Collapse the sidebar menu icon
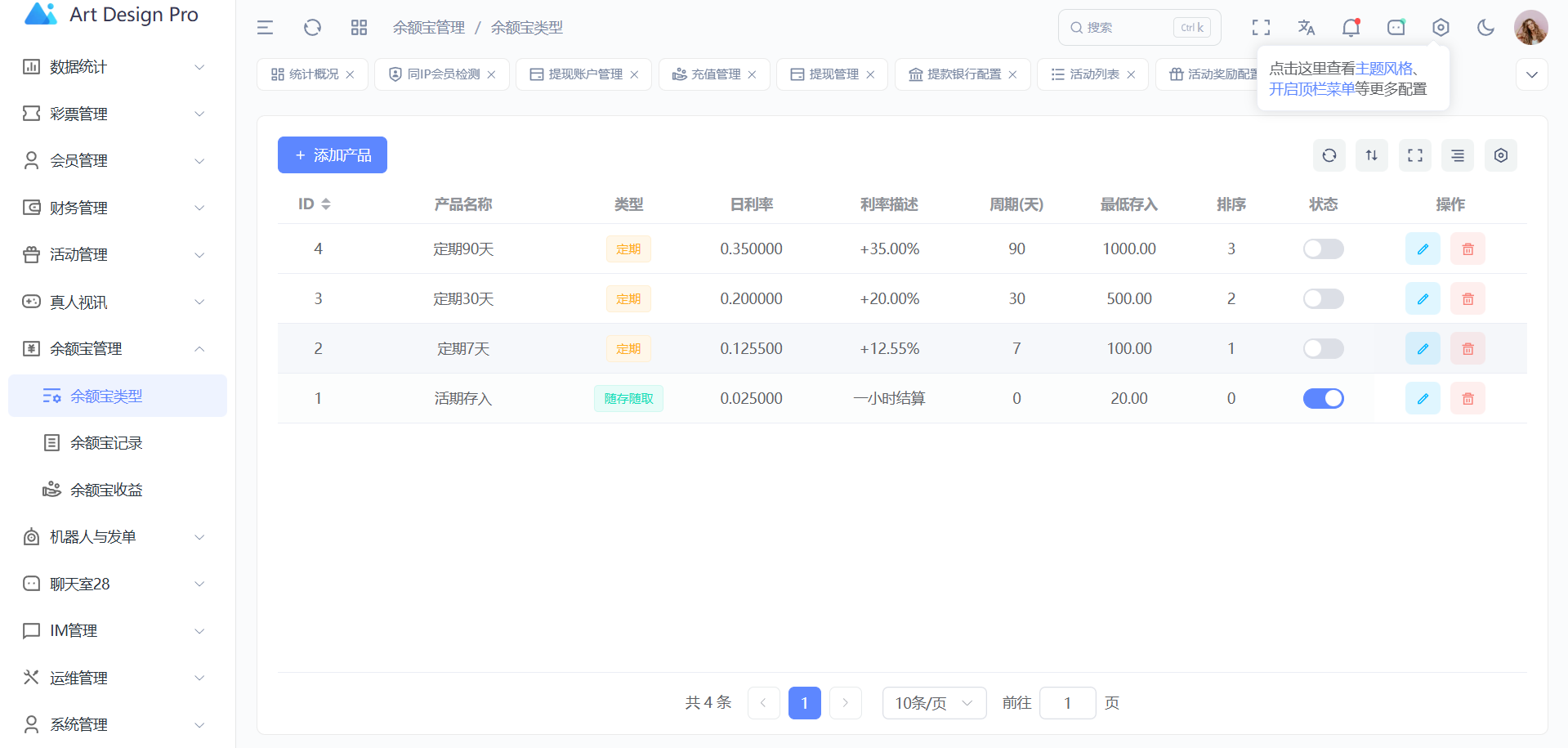Image resolution: width=1568 pixels, height=748 pixels. point(265,28)
